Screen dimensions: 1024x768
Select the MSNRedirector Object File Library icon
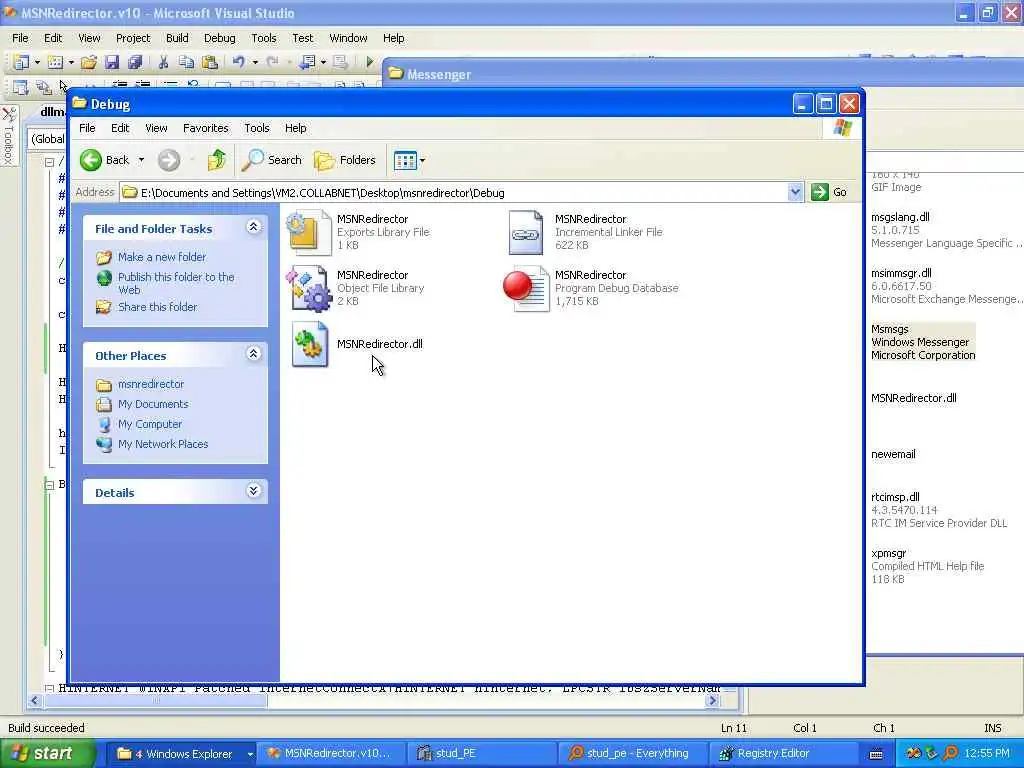(309, 288)
